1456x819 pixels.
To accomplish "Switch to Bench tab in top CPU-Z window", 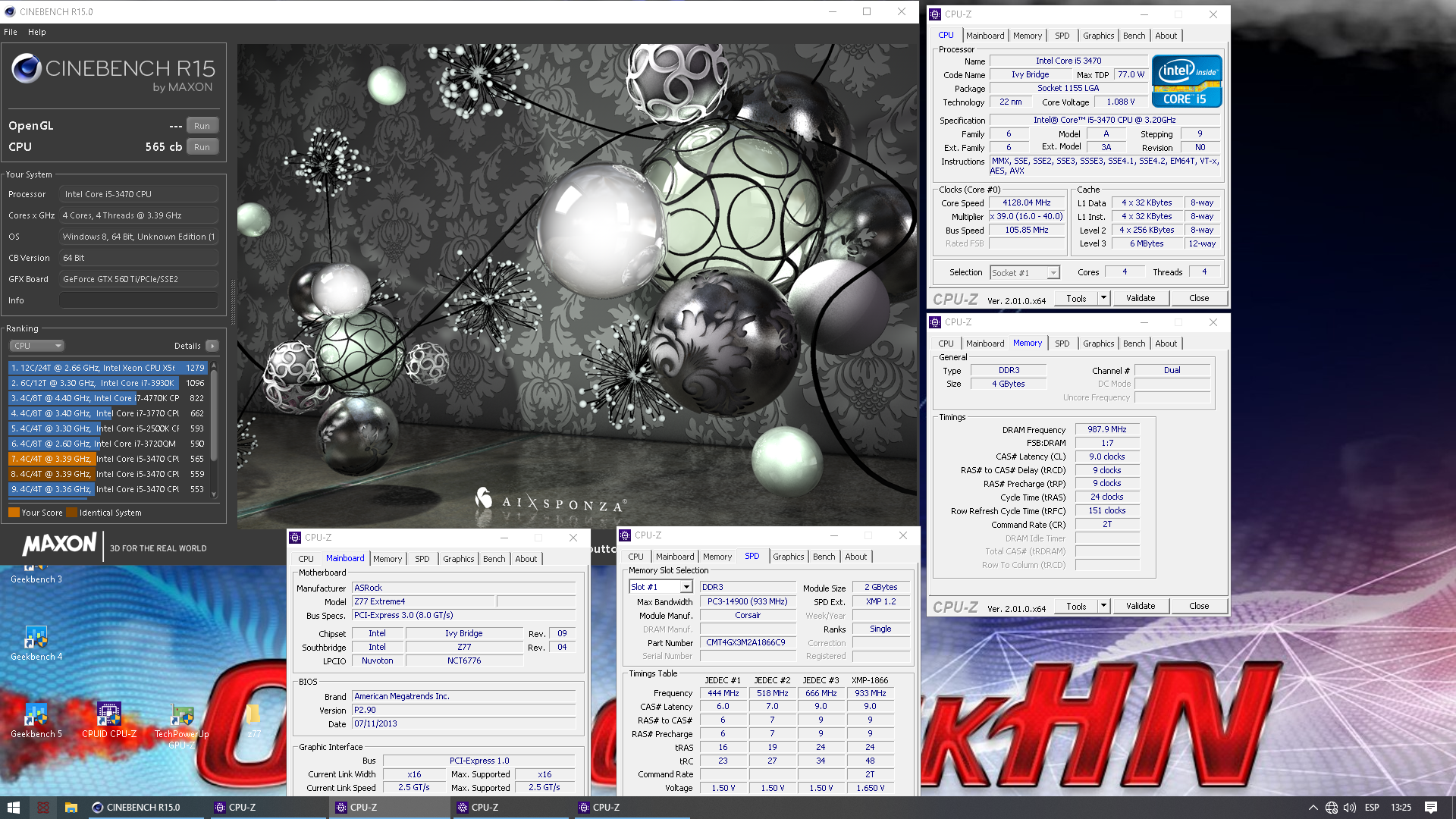I will [x=1134, y=36].
